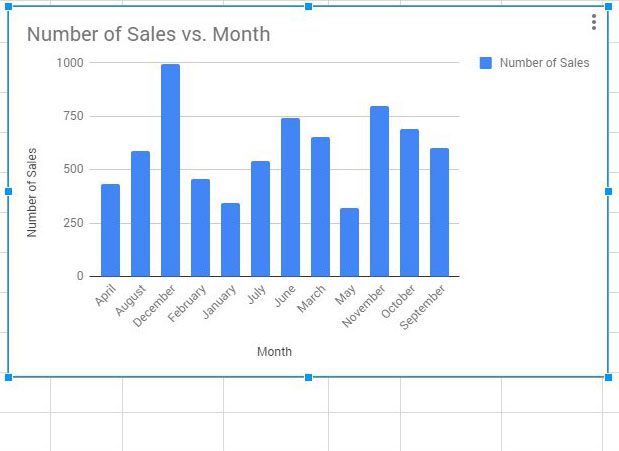
Task: Click the January bar
Action: click(x=230, y=240)
